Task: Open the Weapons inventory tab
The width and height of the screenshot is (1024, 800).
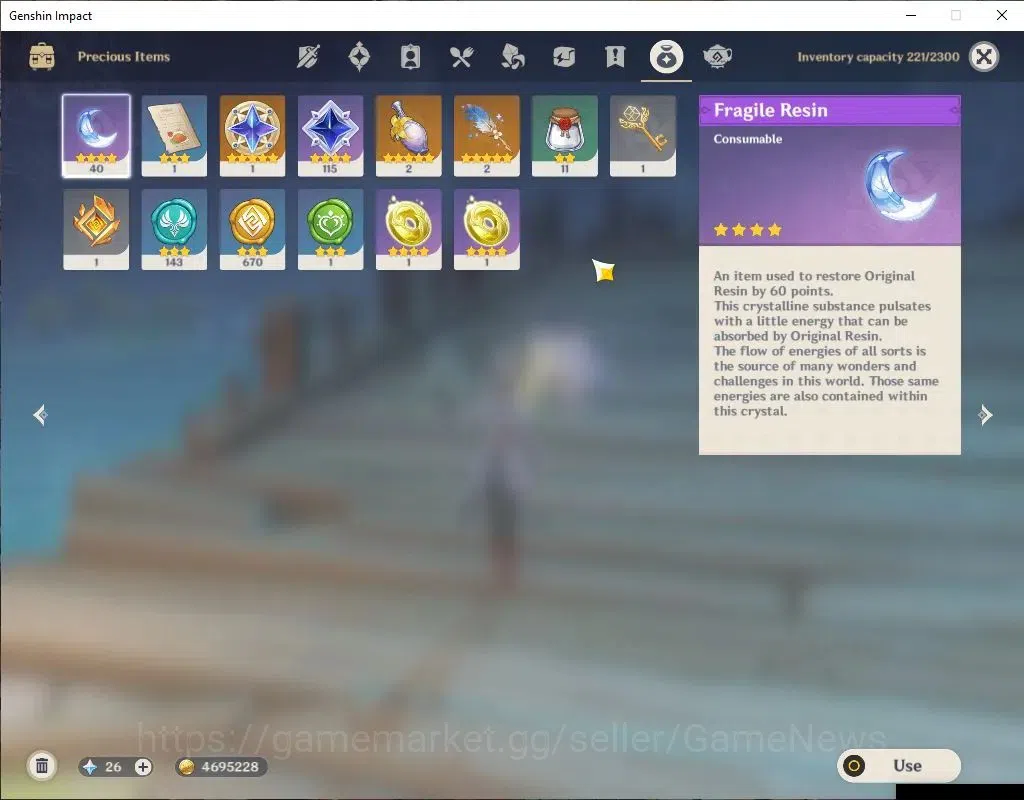Action: [x=308, y=57]
